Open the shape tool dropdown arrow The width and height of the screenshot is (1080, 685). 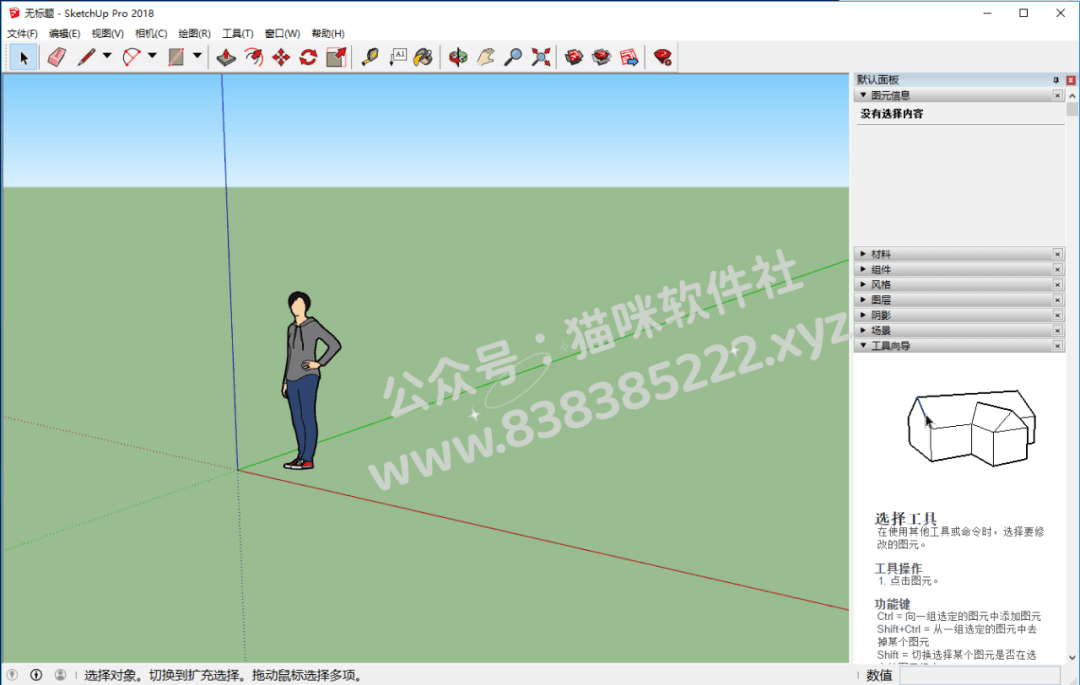point(197,56)
